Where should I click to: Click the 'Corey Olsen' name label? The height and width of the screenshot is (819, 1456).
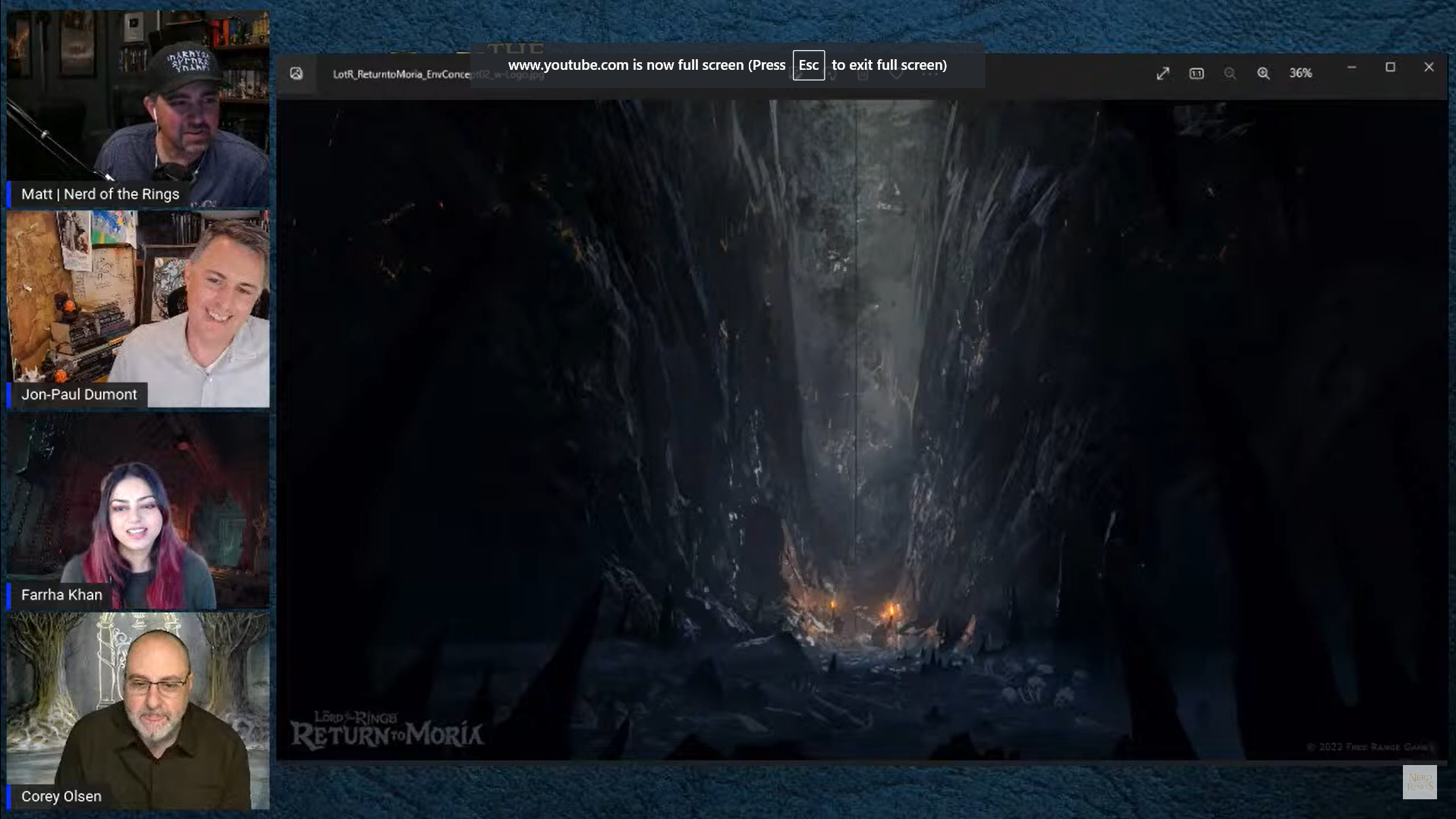click(61, 796)
